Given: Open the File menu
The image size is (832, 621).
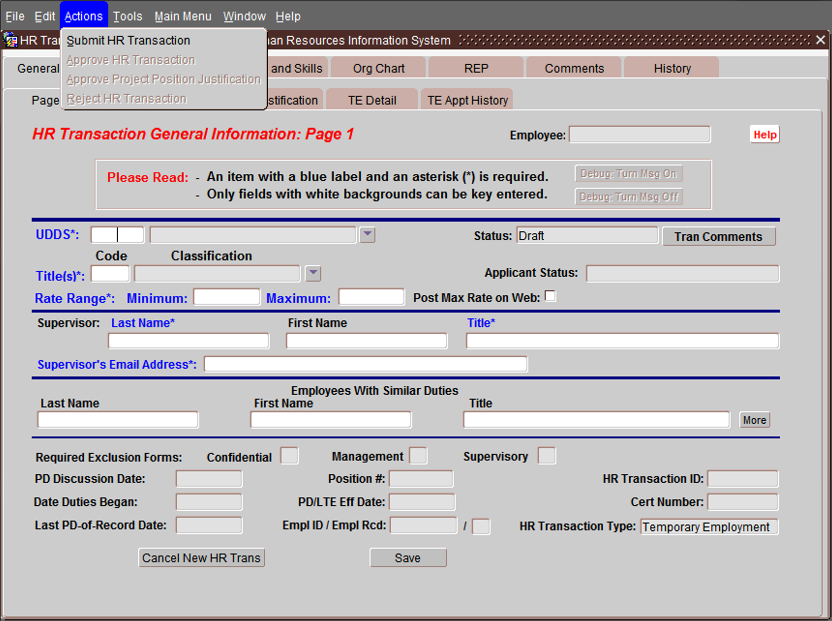Looking at the screenshot, I should (x=15, y=16).
